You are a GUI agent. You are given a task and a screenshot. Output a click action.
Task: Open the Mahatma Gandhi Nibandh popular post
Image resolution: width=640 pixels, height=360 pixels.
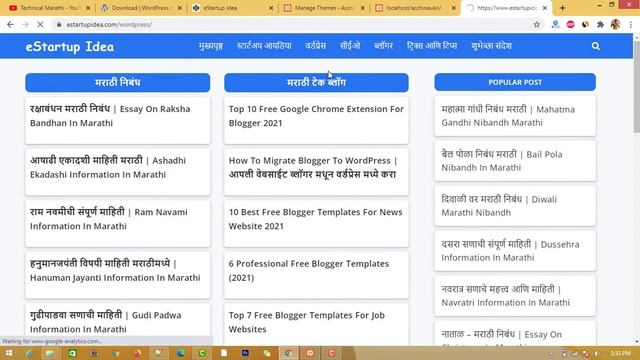click(x=508, y=116)
